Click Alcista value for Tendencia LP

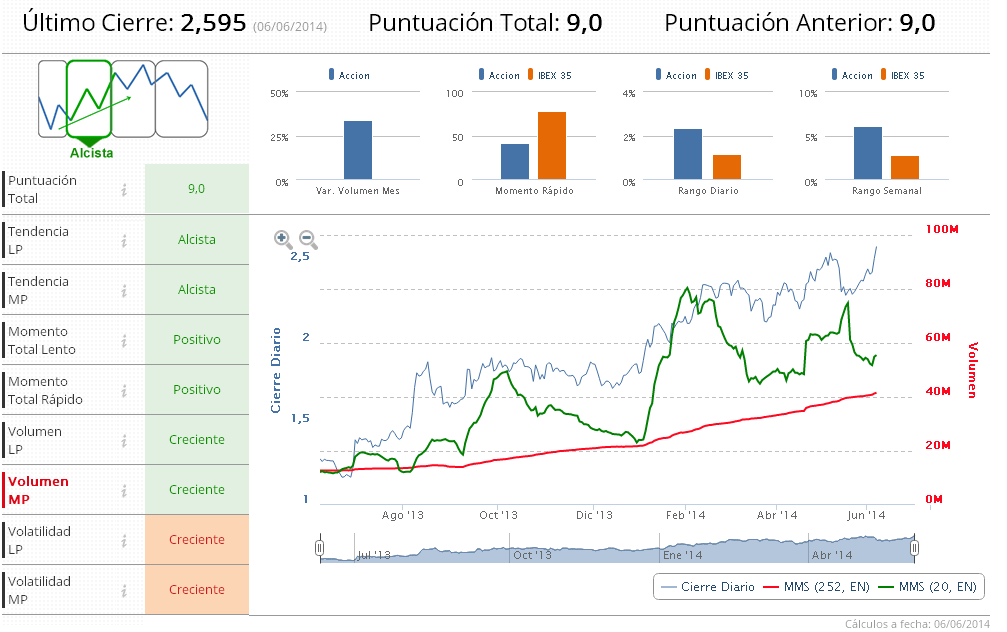197,240
